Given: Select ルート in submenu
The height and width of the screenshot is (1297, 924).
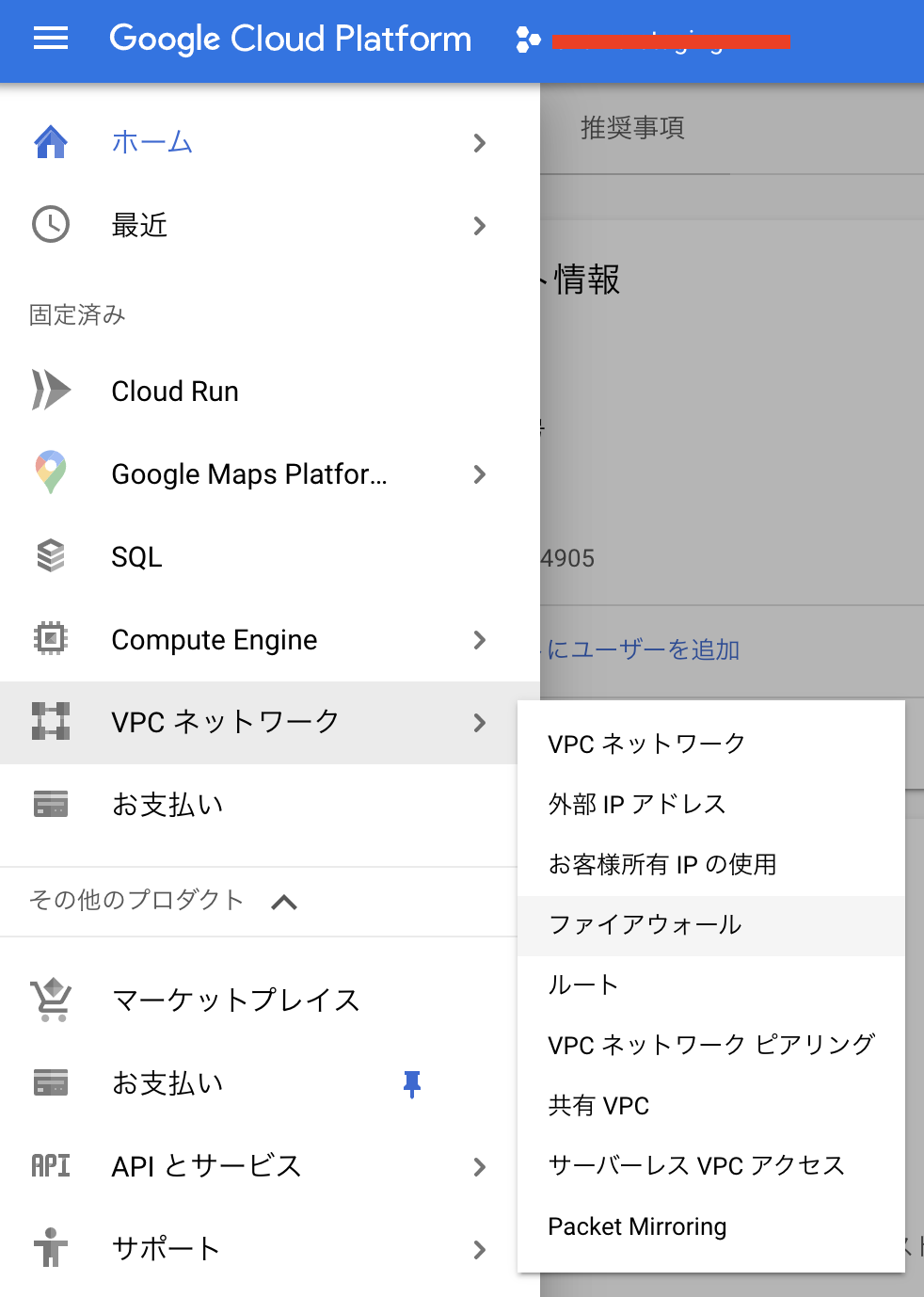Looking at the screenshot, I should click(x=711, y=985).
